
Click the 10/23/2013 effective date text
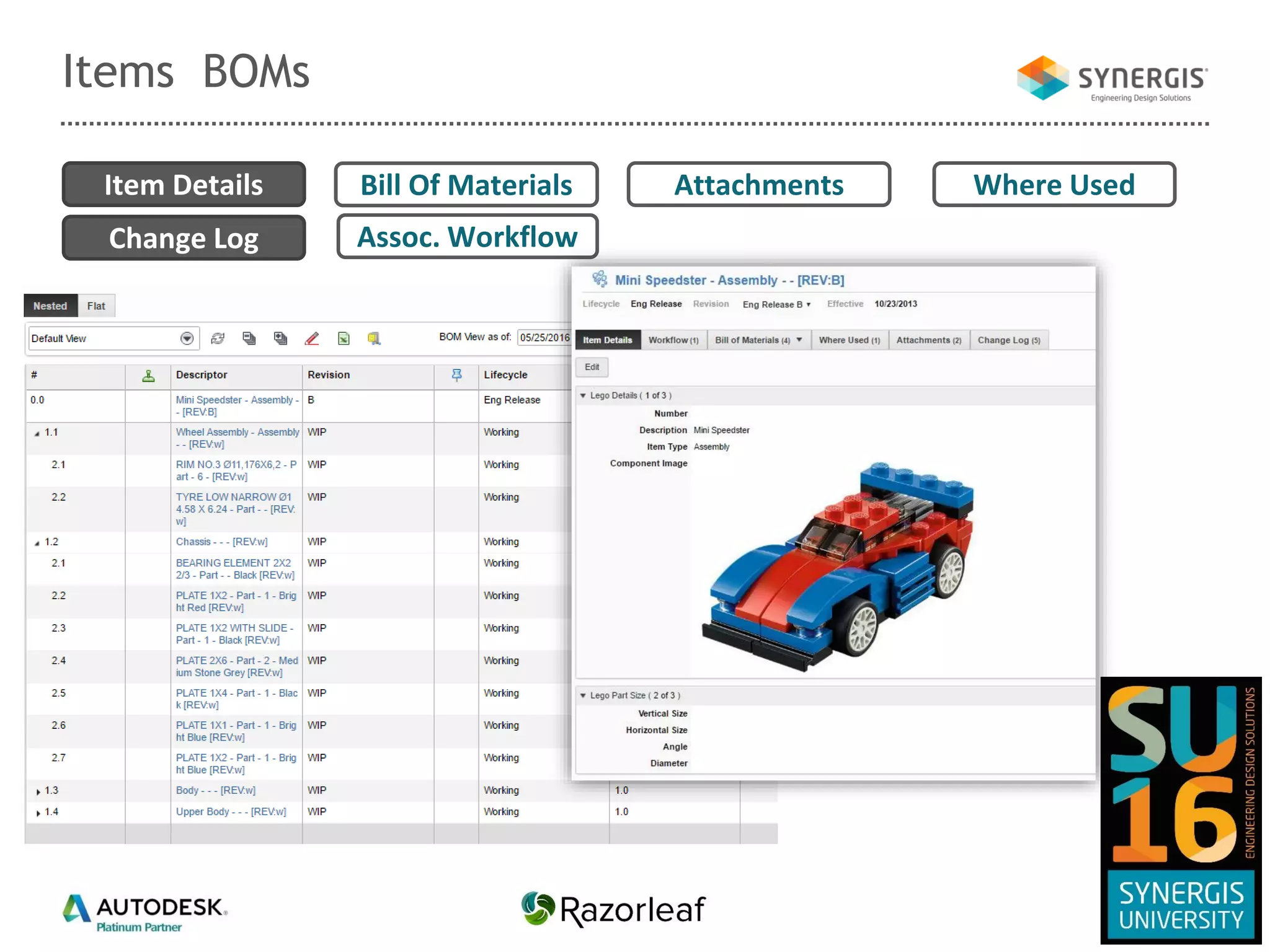(895, 304)
